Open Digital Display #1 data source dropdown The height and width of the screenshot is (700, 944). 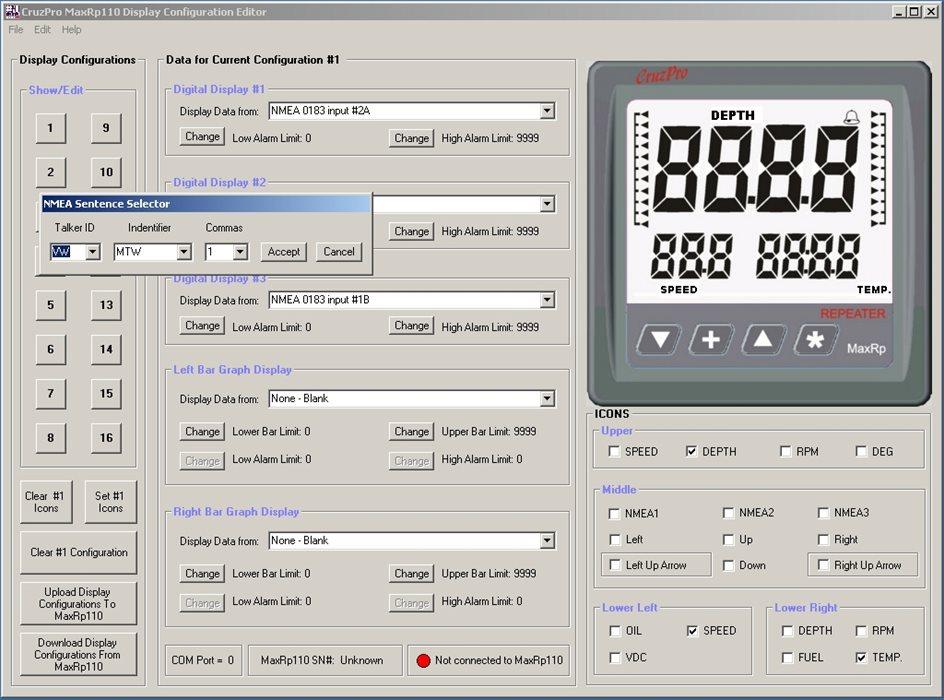tap(547, 111)
